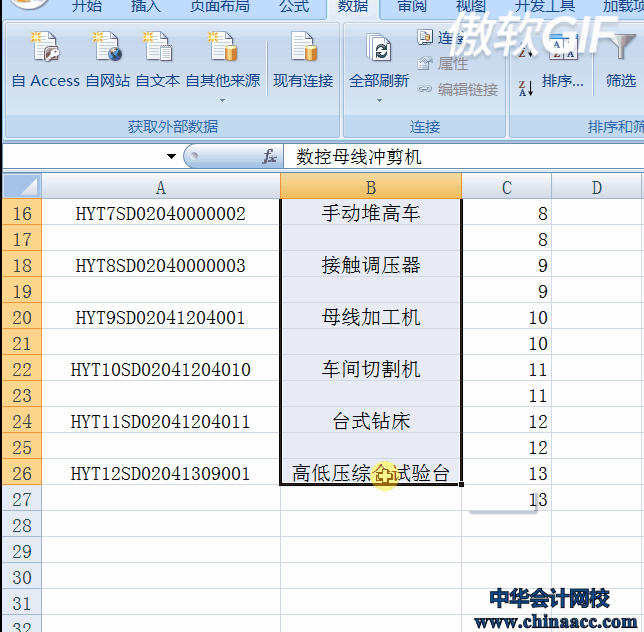Select row 27 header

click(x=22, y=499)
